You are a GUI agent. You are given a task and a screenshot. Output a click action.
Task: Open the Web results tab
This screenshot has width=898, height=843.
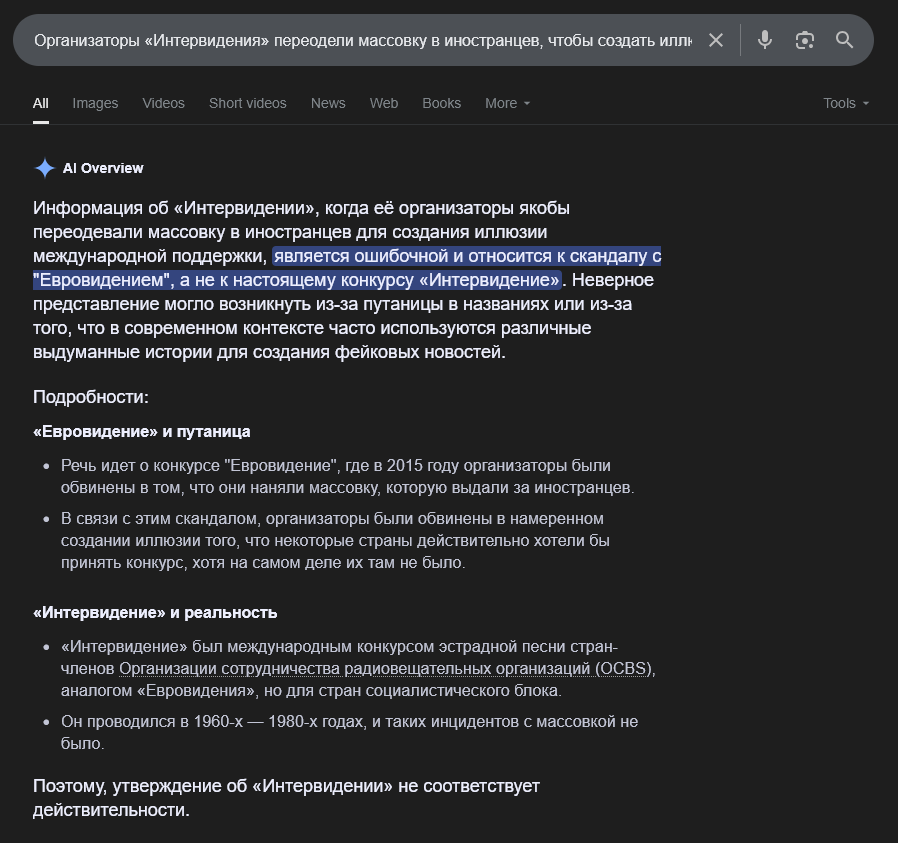pos(384,103)
